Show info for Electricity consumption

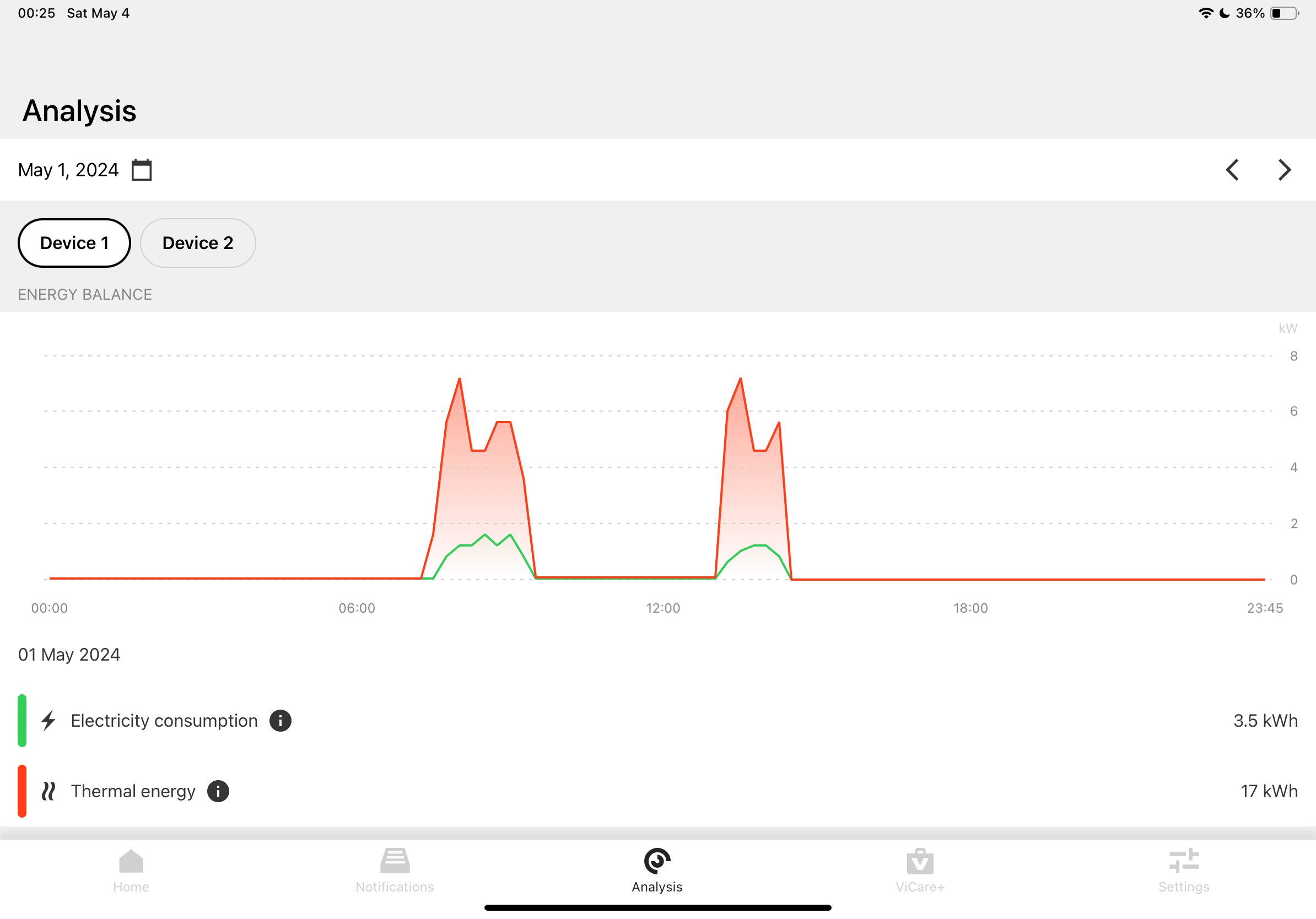point(281,721)
